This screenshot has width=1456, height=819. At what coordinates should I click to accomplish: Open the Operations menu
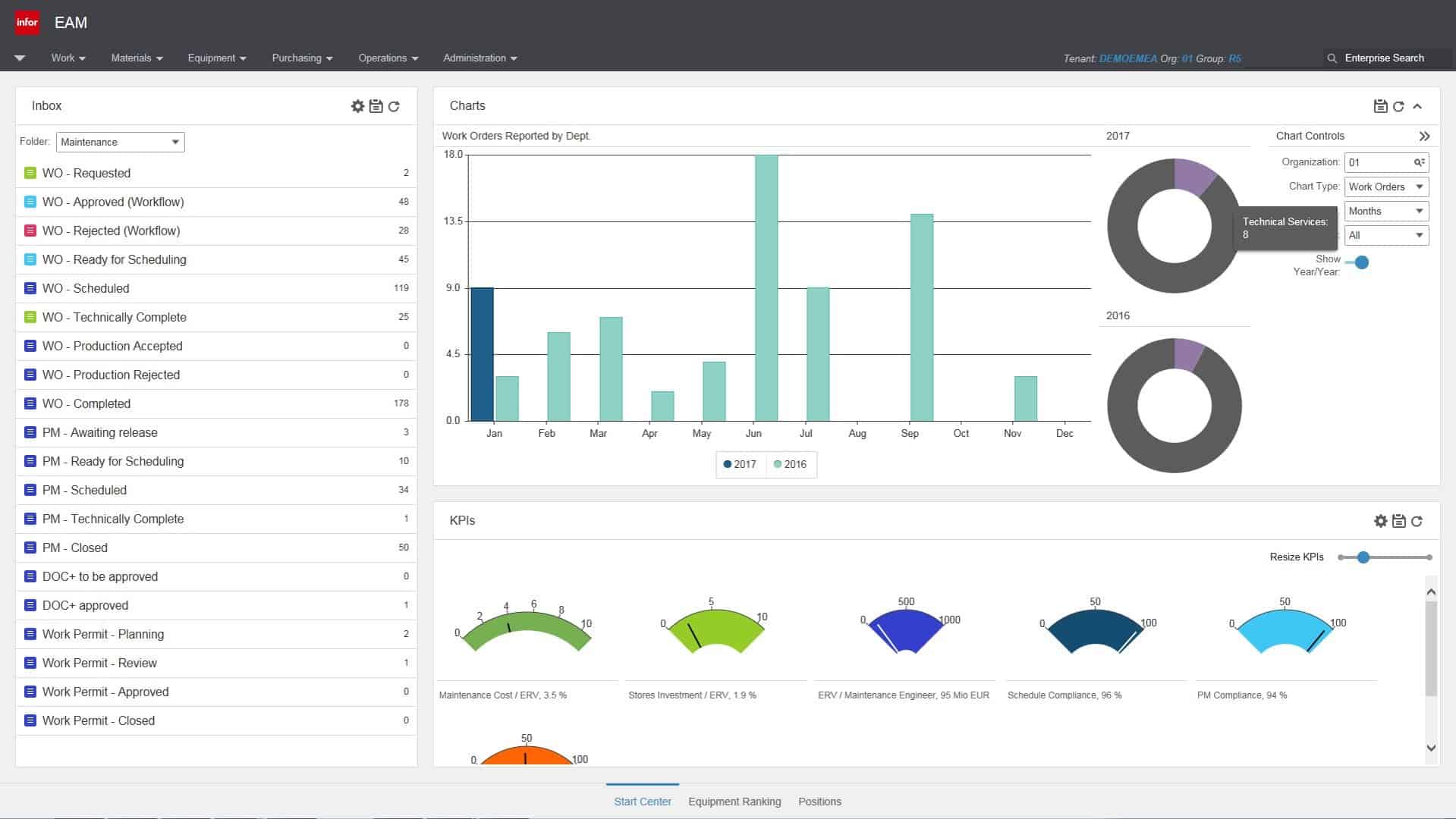coord(388,58)
